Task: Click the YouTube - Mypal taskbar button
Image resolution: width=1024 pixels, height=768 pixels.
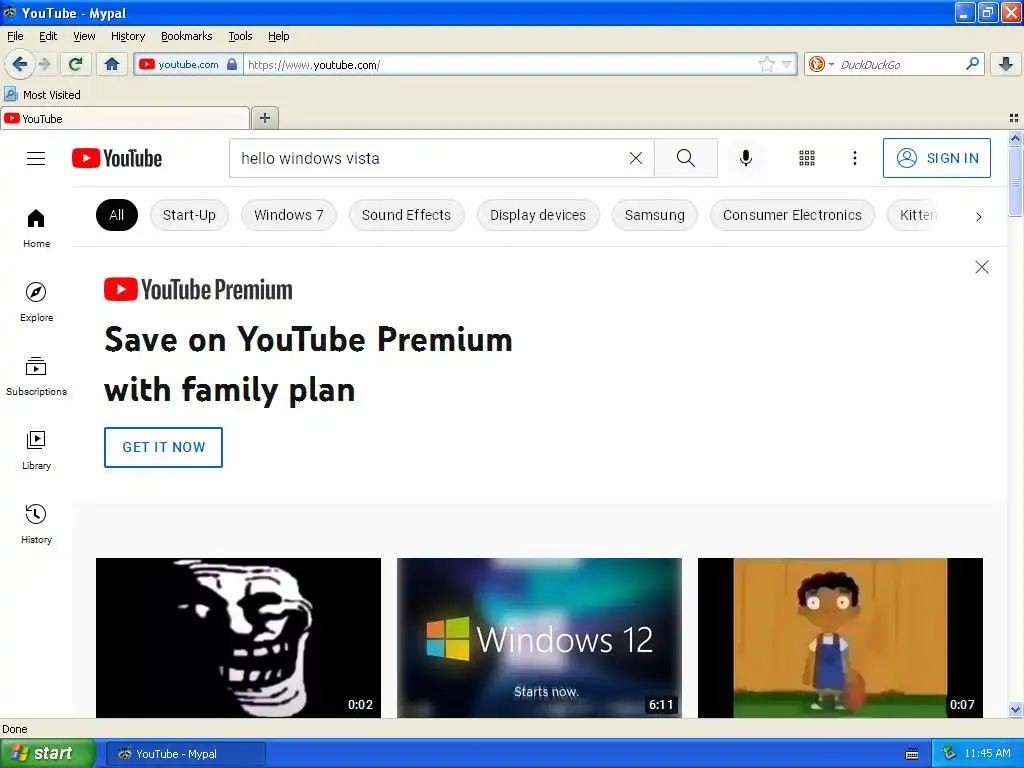Action: click(x=186, y=754)
